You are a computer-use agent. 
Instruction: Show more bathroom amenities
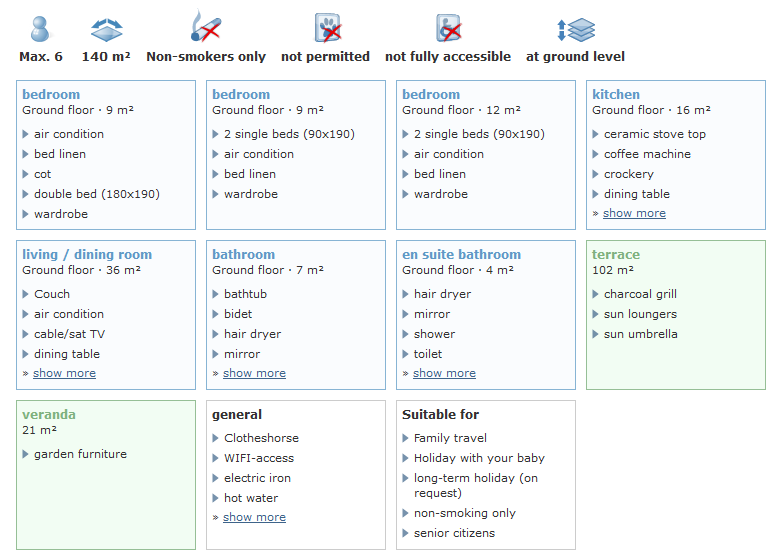click(254, 373)
